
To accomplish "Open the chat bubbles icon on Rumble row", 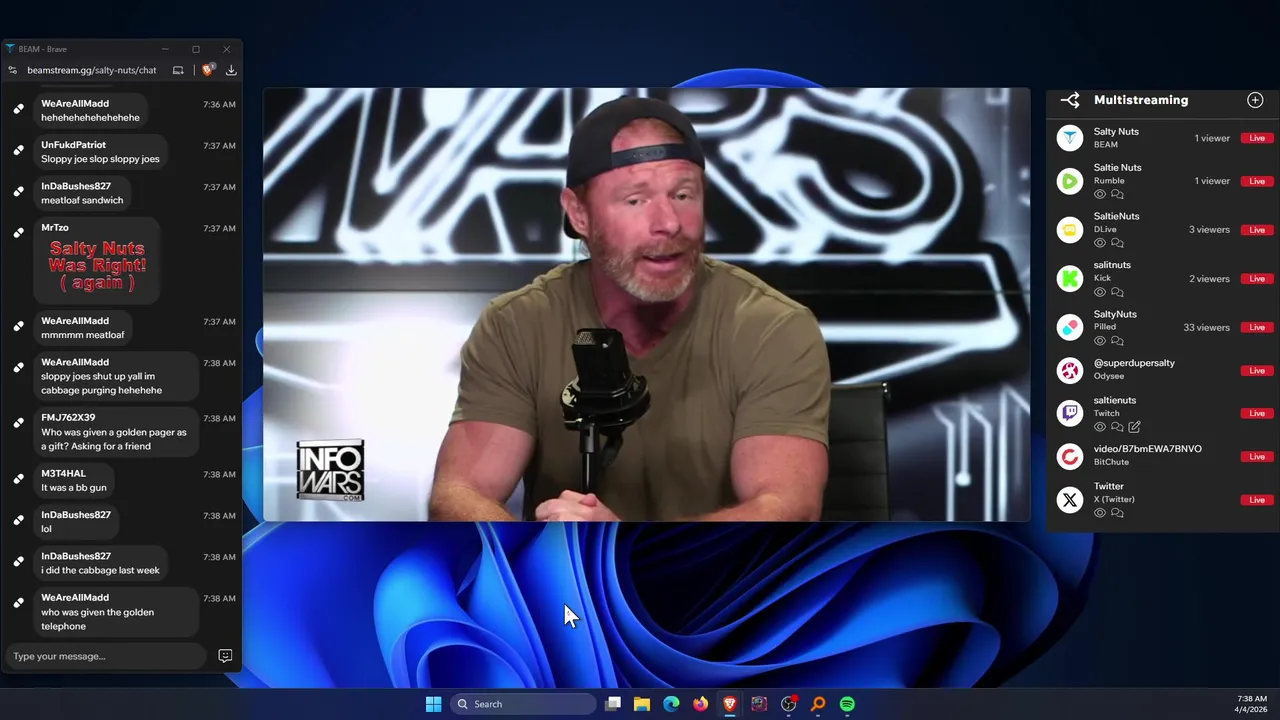I will click(1117, 194).
